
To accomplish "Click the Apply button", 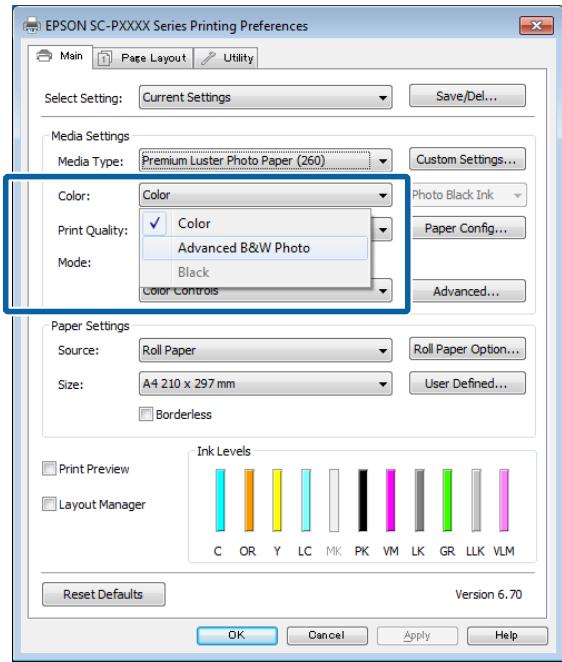I will (417, 635).
